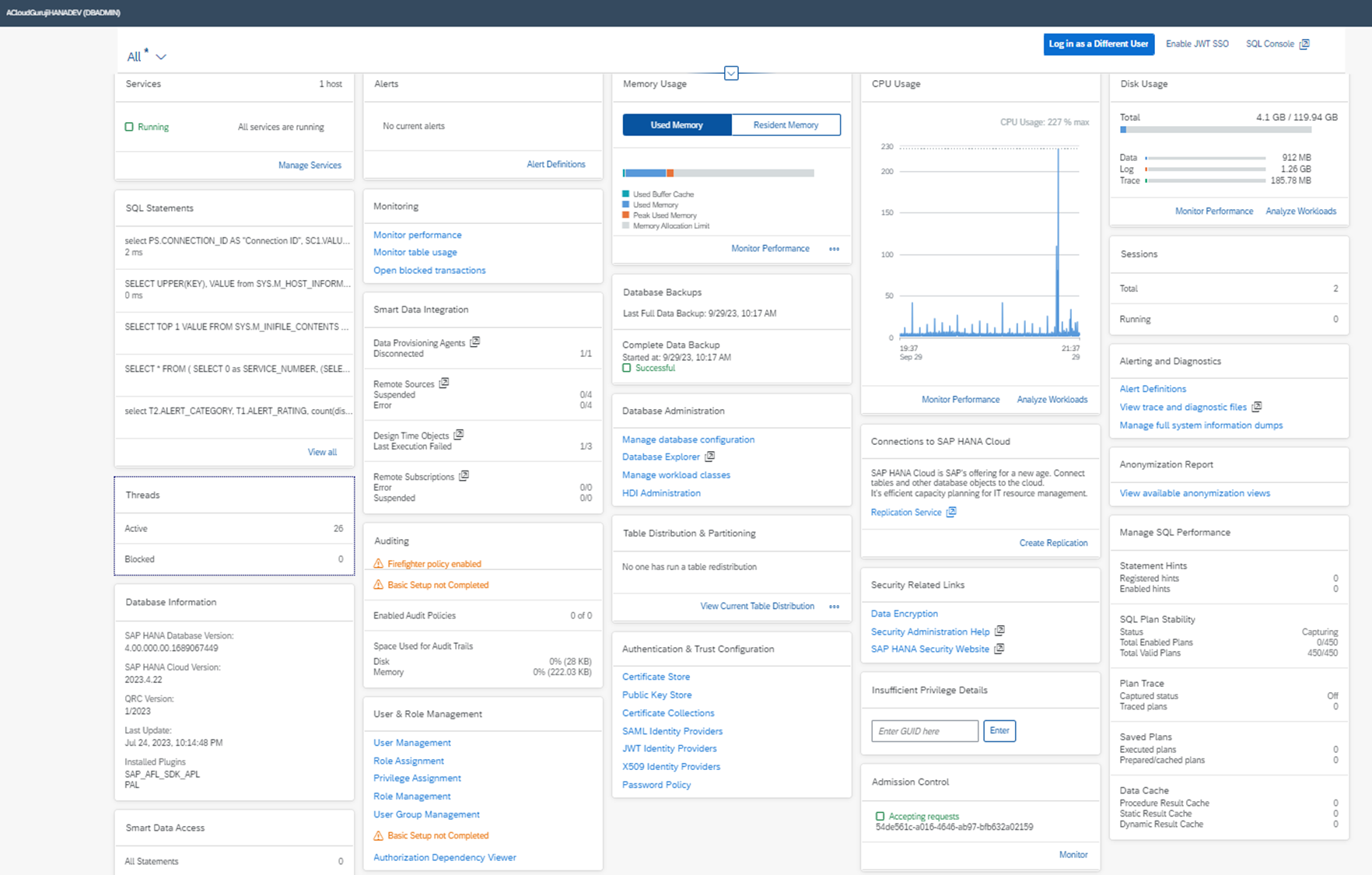Open the Manage Services link

[310, 165]
